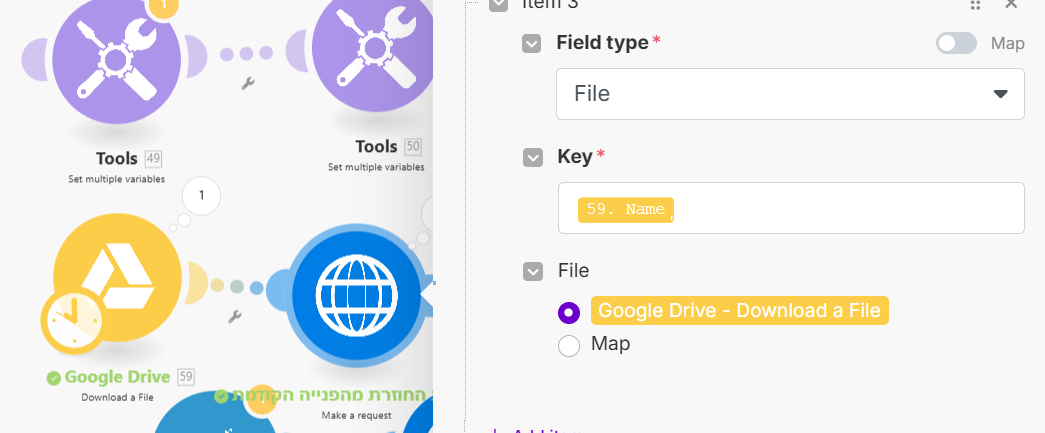1045x433 pixels.
Task: Collapse the Item 3 chevron
Action: tap(498, 5)
